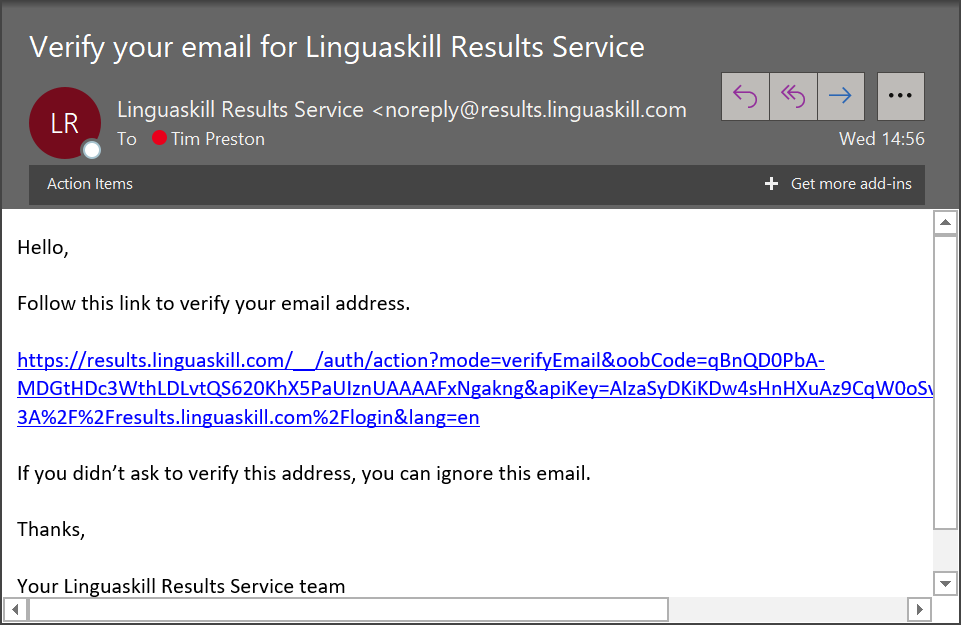
Task: Click the email subject title
Action: pos(337,47)
